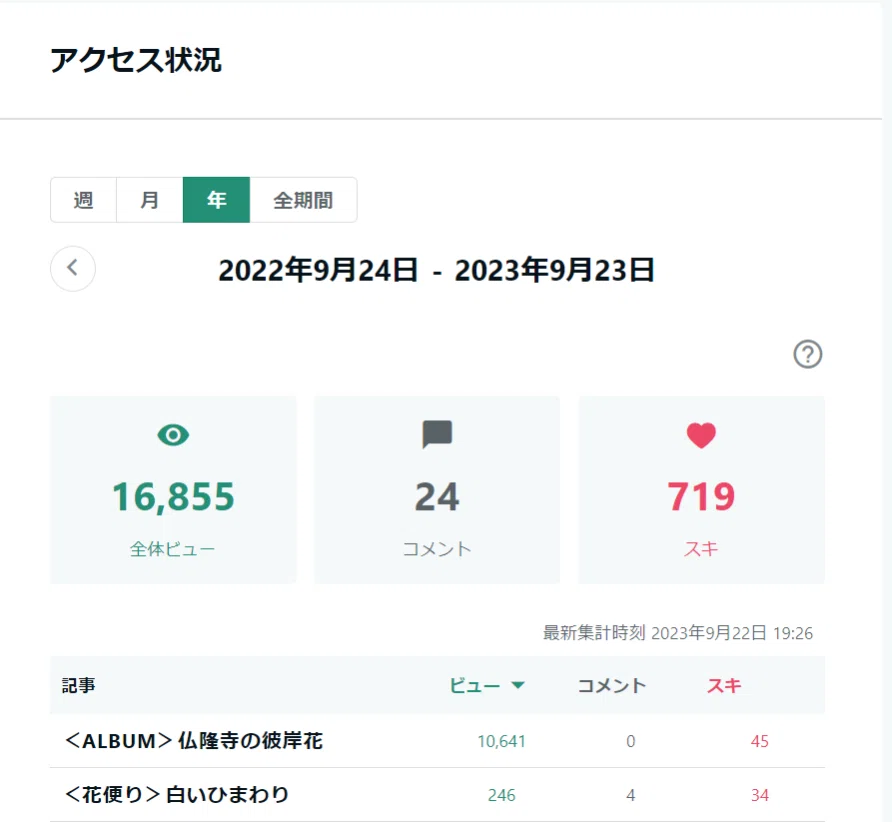892x822 pixels.
Task: Select the 週 period tab
Action: [83, 200]
